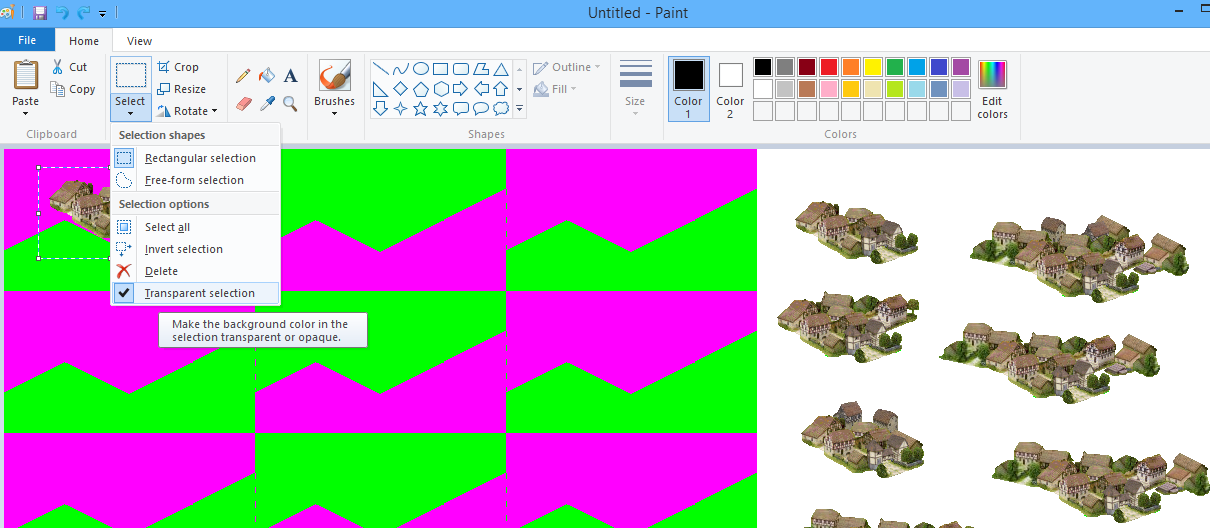This screenshot has width=1210, height=528.
Task: Pick the Five-point star shape
Action: click(421, 108)
